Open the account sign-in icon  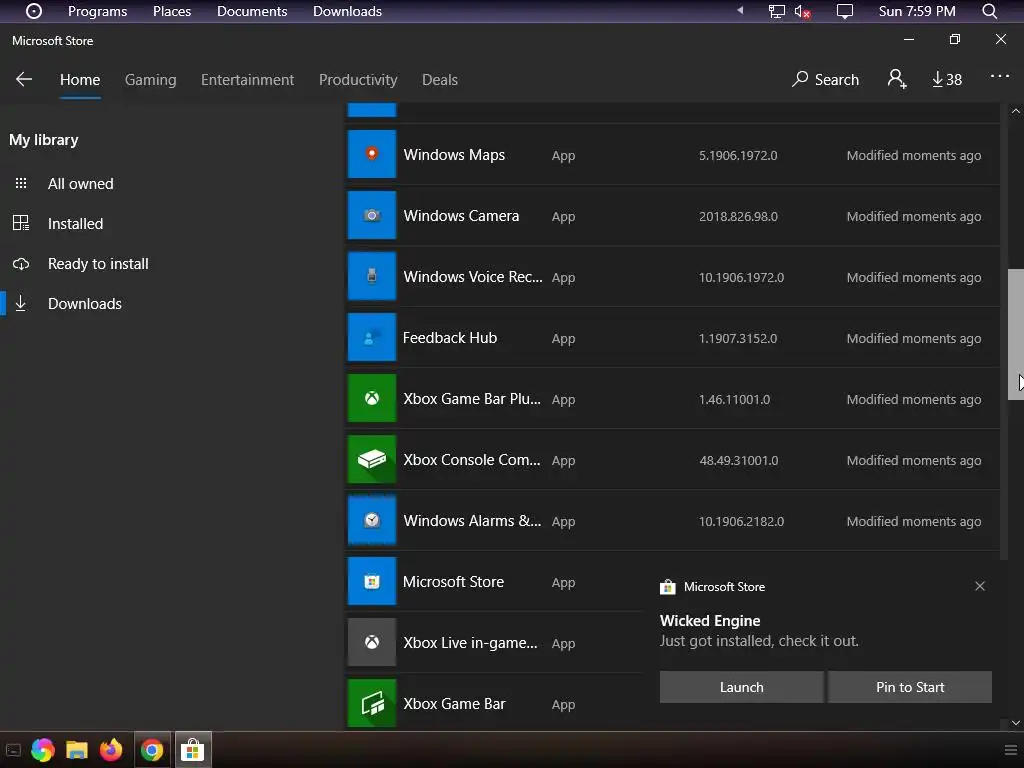(x=897, y=79)
